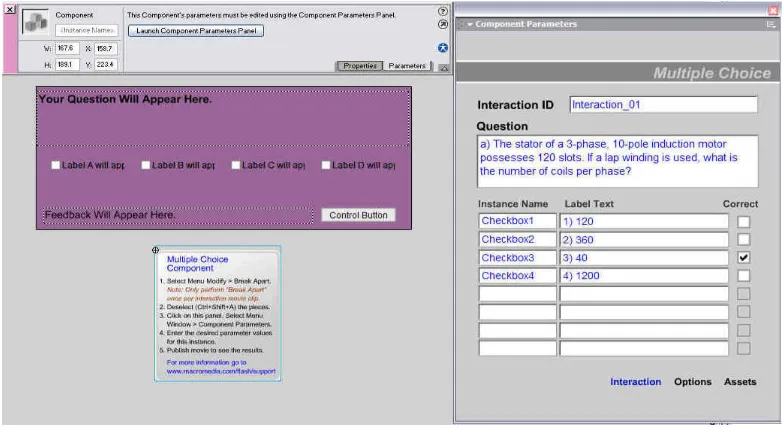The image size is (782, 430).
Task: Mark Checkbox1 answer 120 as correct
Action: [x=744, y=221]
